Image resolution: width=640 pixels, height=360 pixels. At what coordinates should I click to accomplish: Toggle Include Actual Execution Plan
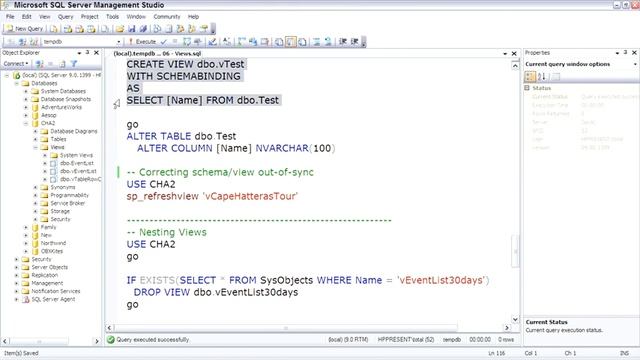click(x=242, y=41)
